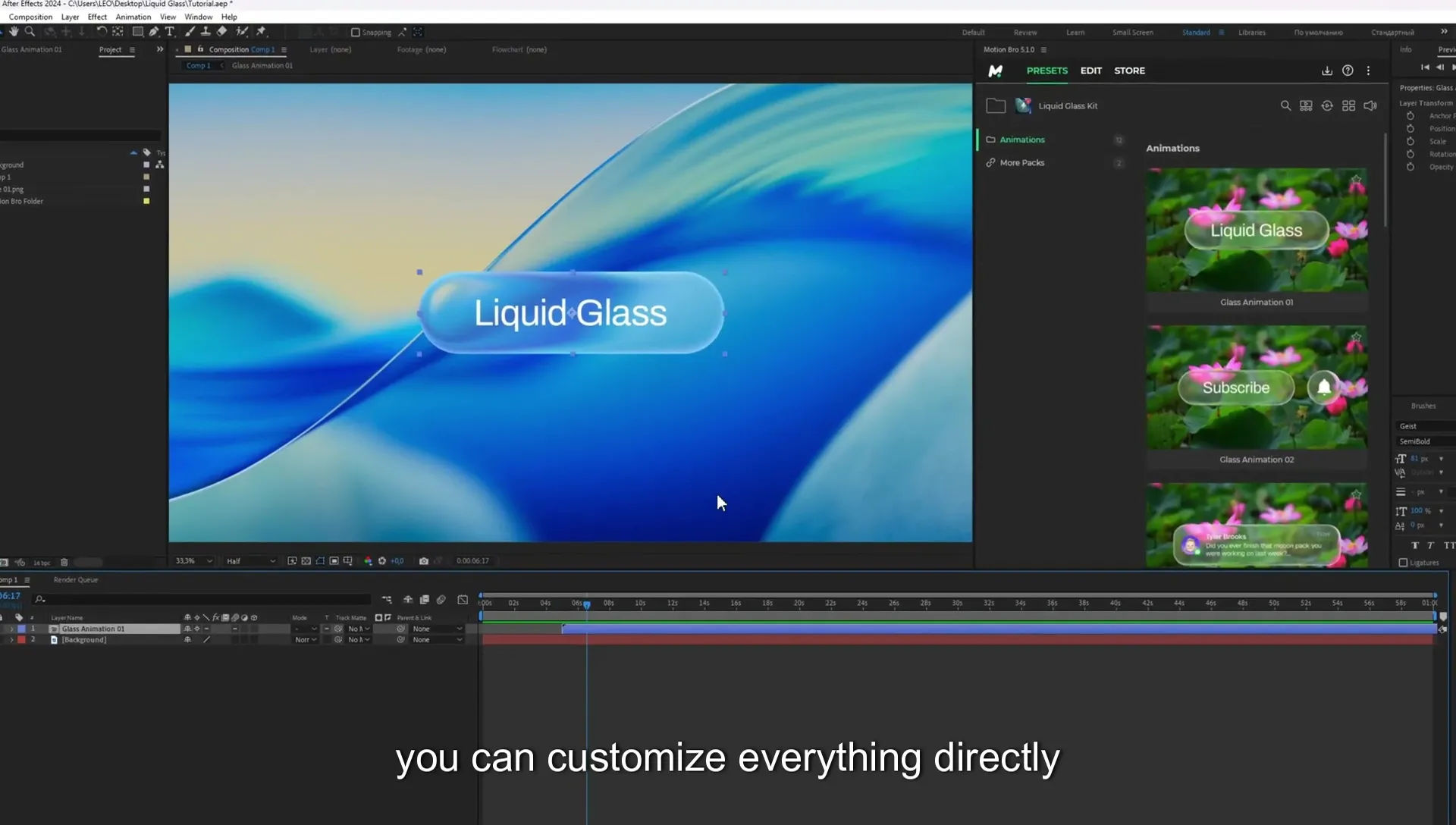Viewport: 1456px width, 825px height.
Task: Switch to Motion Bro EDIT tab
Action: click(x=1090, y=71)
